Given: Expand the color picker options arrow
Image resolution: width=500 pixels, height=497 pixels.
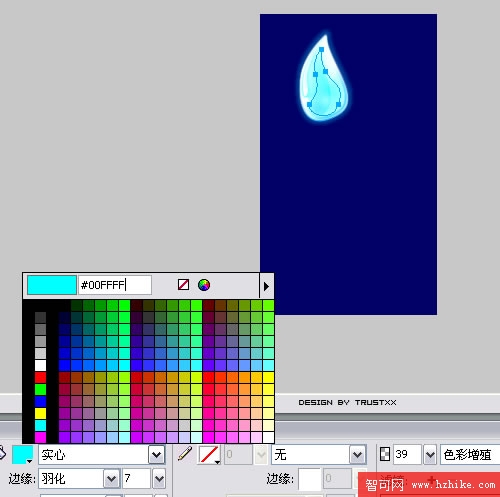Looking at the screenshot, I should pyautogui.click(x=266, y=286).
